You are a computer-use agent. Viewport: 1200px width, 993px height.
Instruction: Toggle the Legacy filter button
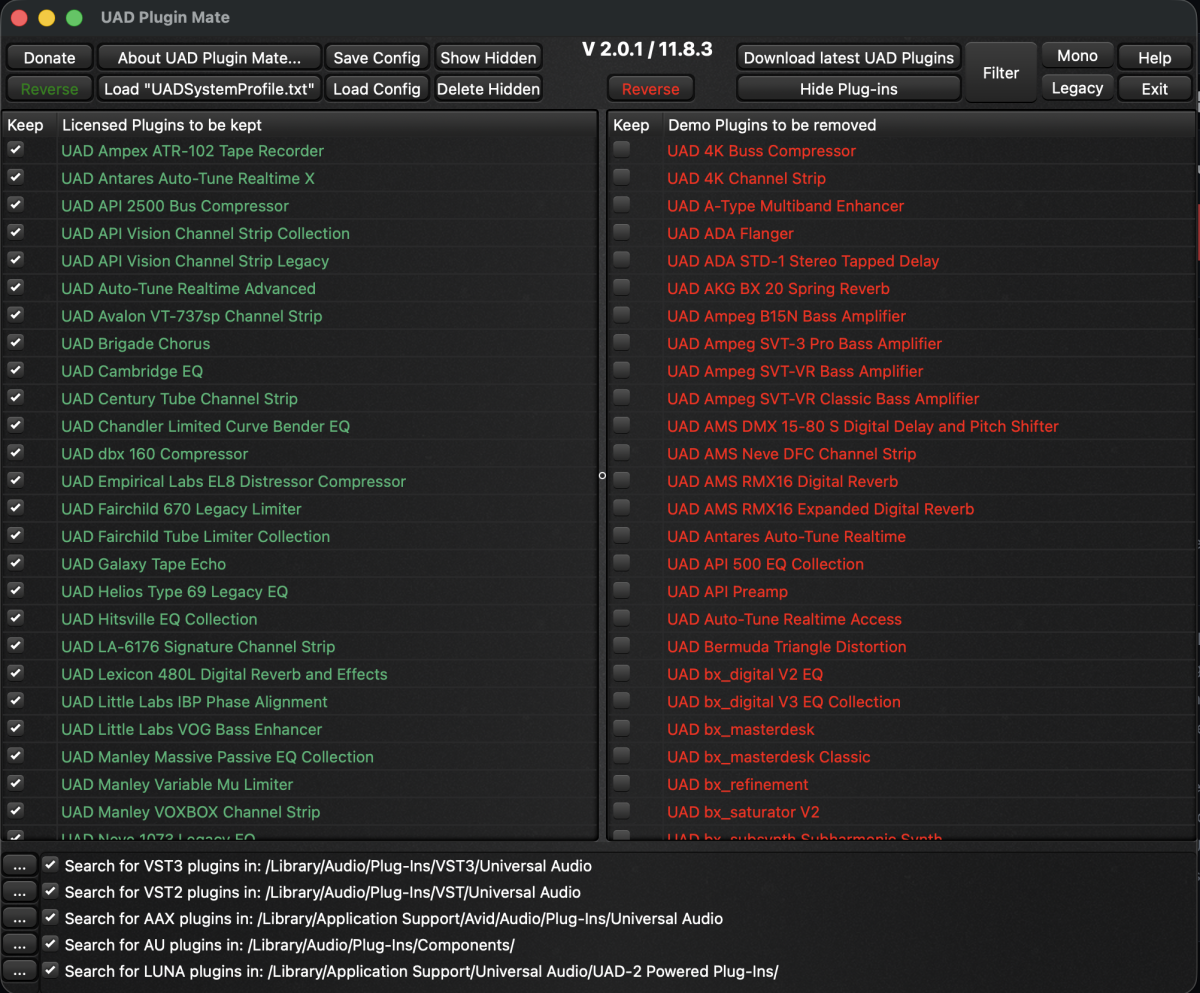pos(1077,88)
